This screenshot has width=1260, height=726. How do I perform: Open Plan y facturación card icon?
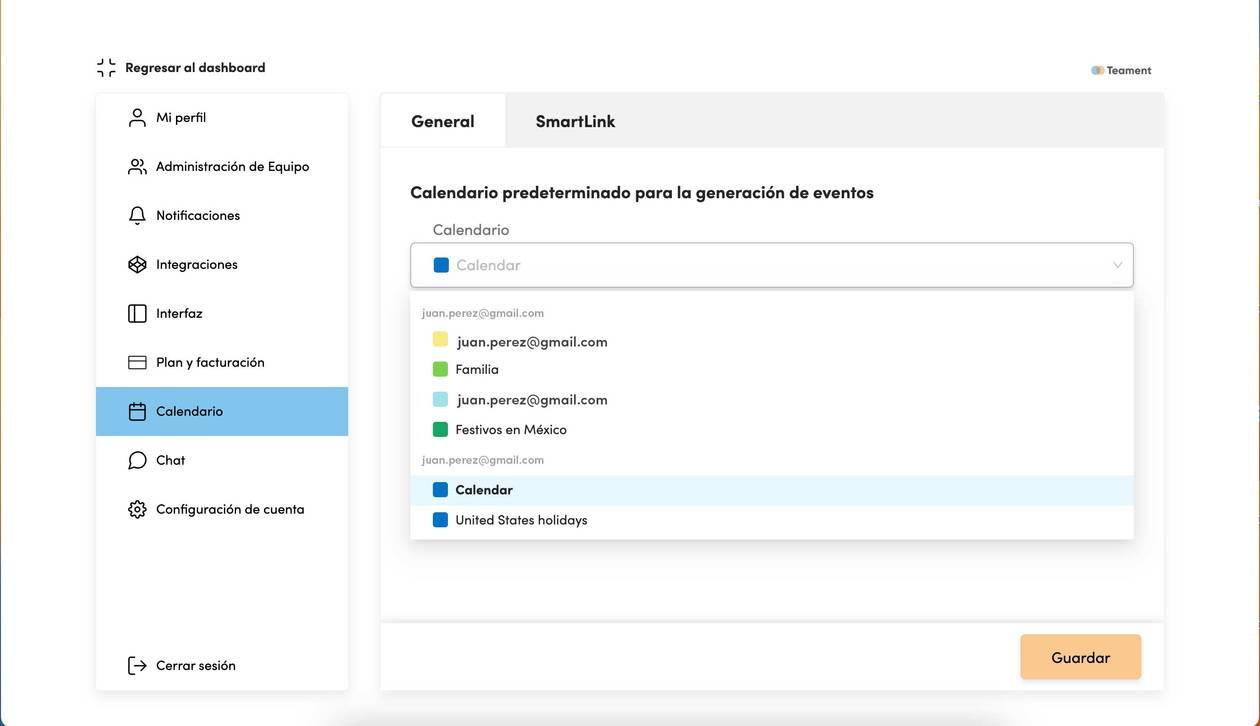(x=137, y=363)
